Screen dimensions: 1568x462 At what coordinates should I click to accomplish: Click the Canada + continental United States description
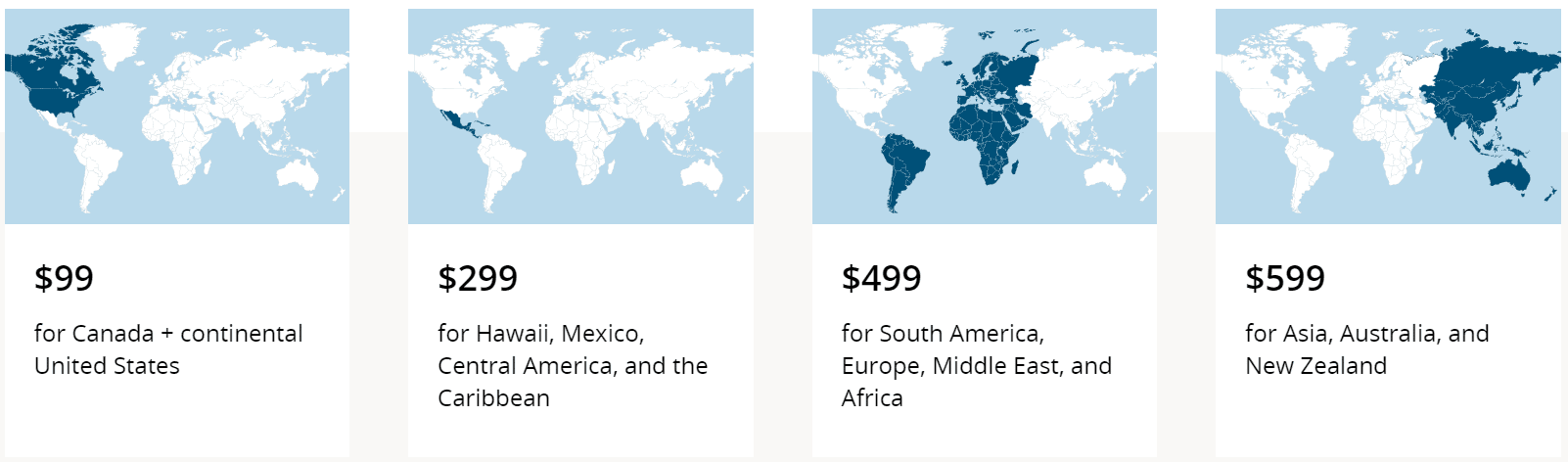[x=168, y=349]
